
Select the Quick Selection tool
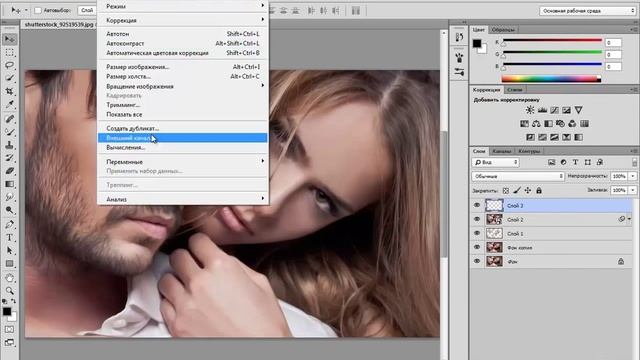pyautogui.click(x=9, y=78)
